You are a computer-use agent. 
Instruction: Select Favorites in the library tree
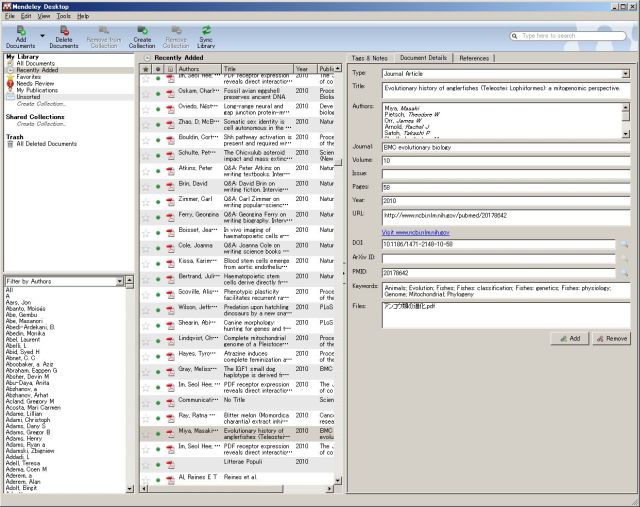29,77
